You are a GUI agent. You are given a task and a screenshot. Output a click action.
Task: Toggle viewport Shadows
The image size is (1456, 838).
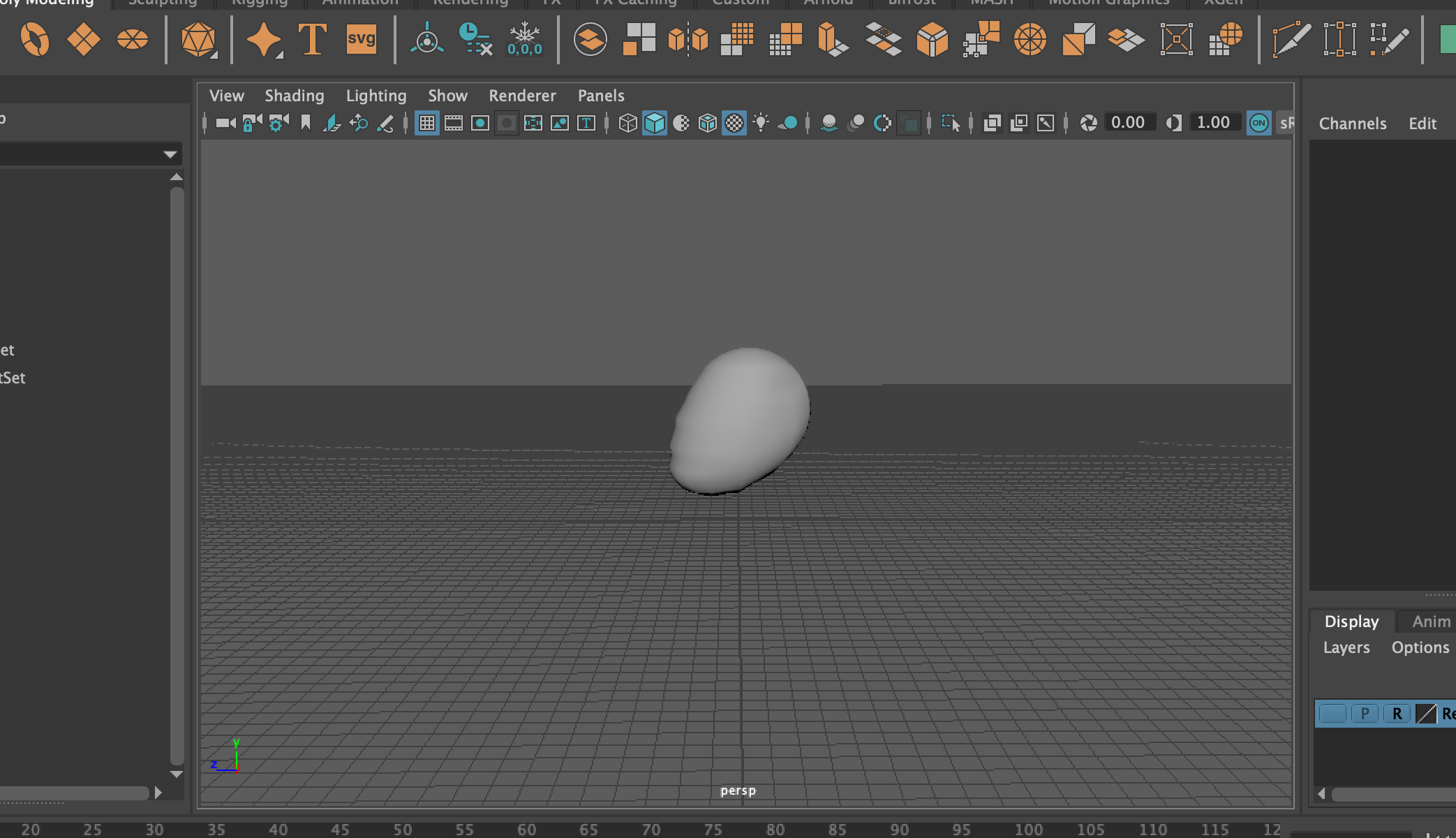787,123
